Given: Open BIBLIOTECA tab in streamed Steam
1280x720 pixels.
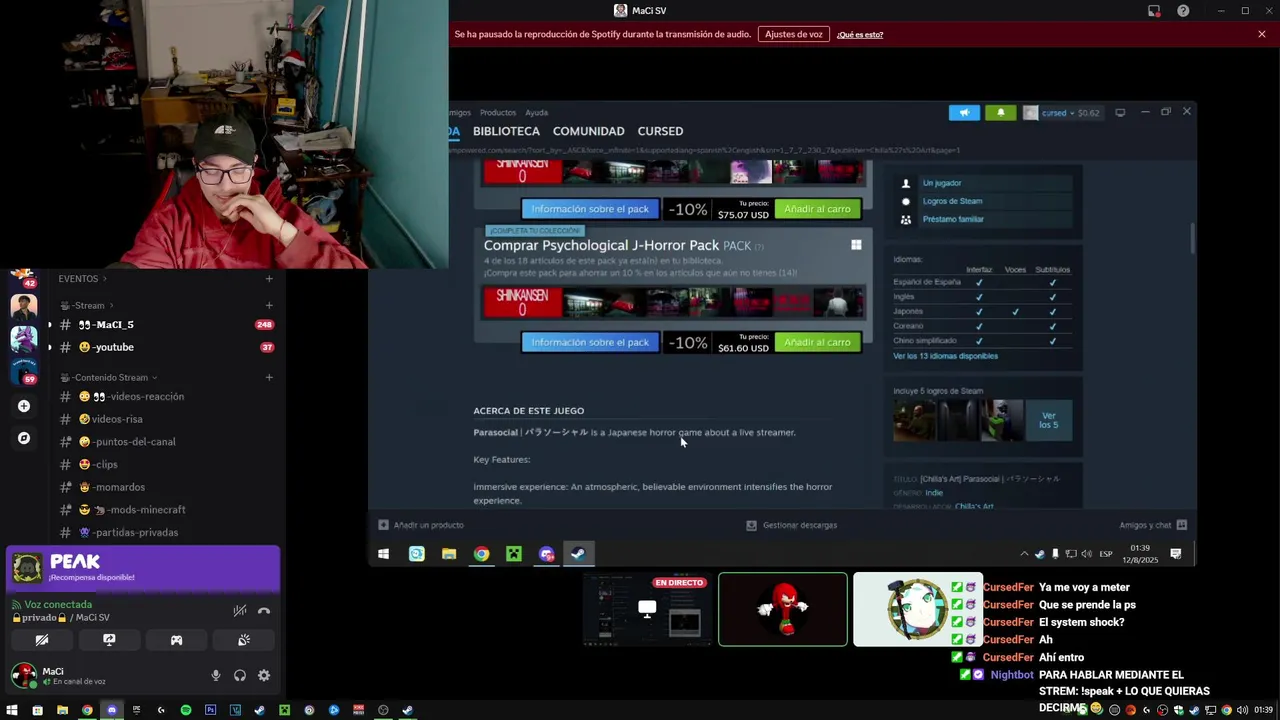Looking at the screenshot, I should [x=506, y=131].
